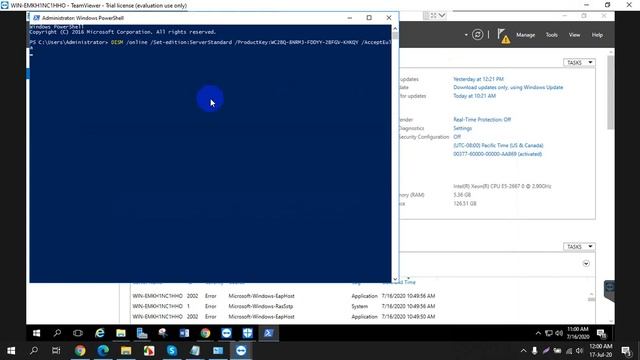
Task: Open Skype from local taskbar
Action: click(172, 350)
